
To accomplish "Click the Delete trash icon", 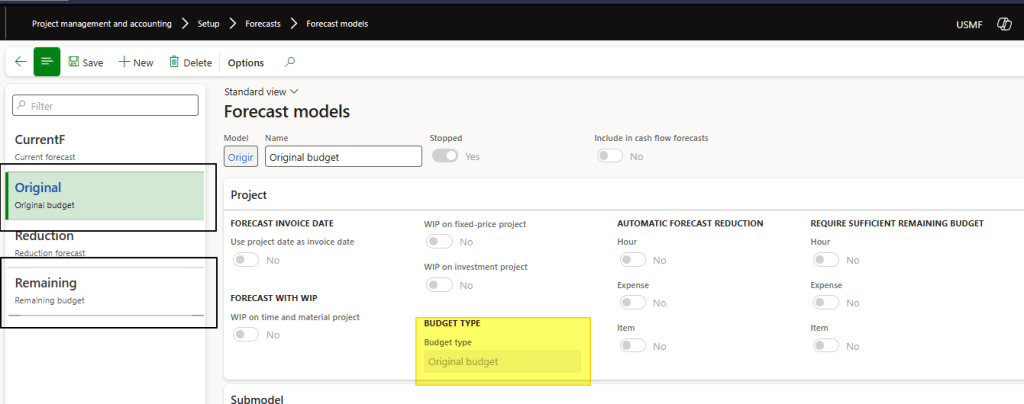I will click(174, 62).
